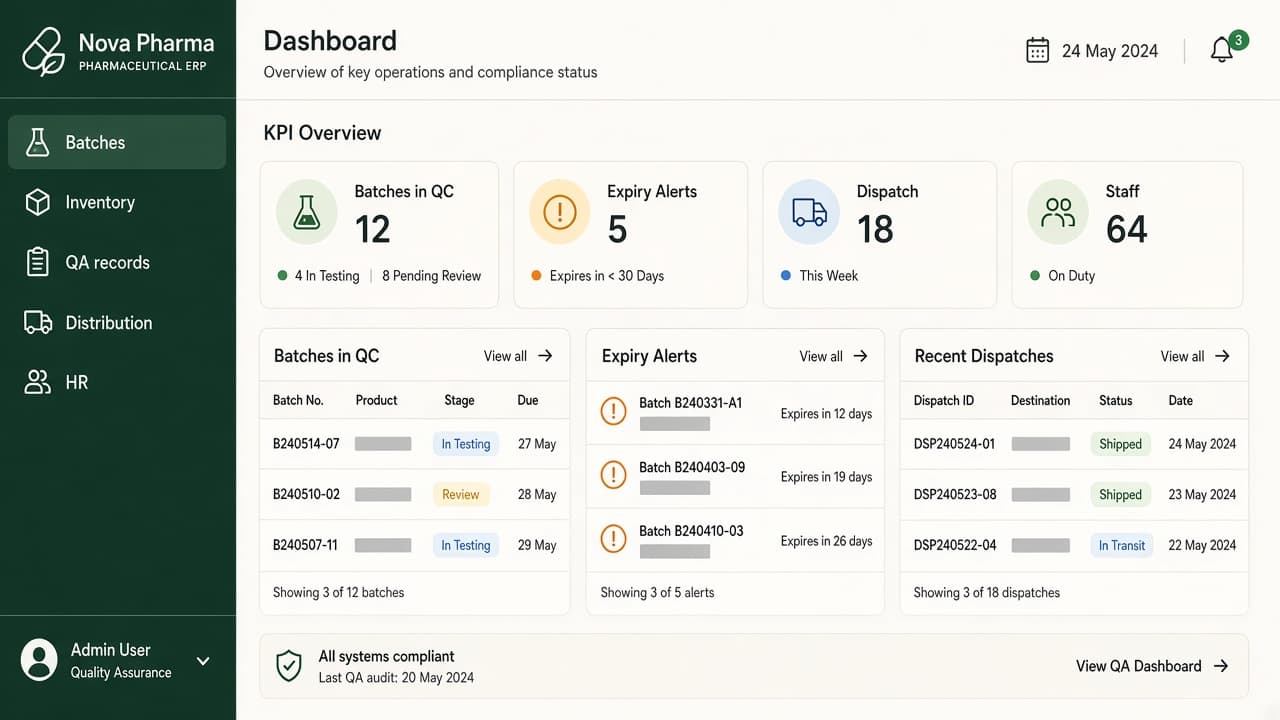Select batch number B240514-07
The image size is (1280, 720).
click(x=306, y=444)
